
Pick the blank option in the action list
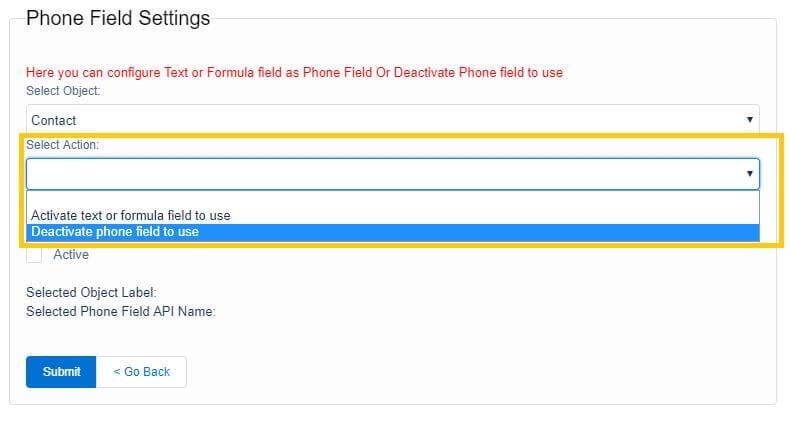[392, 199]
